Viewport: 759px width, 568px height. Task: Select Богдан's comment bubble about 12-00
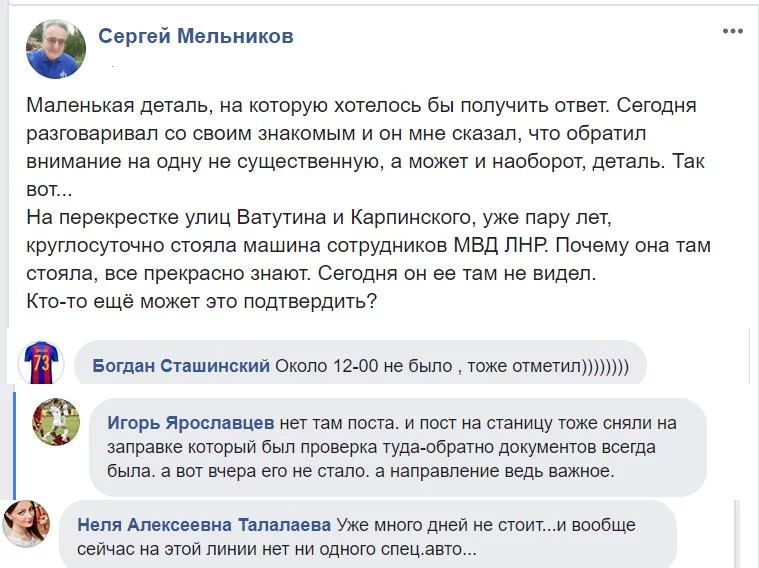point(360,363)
